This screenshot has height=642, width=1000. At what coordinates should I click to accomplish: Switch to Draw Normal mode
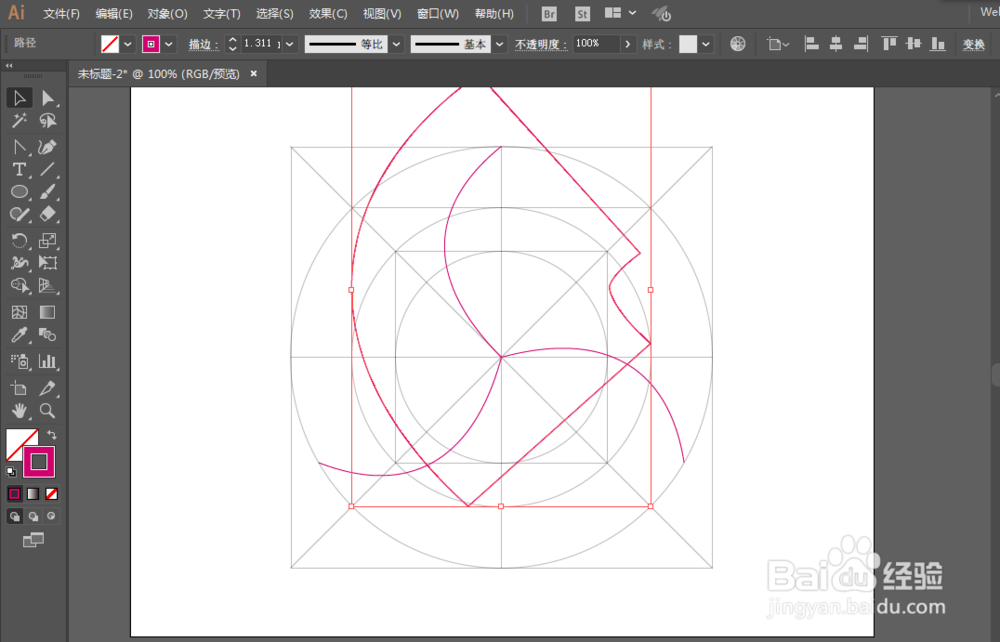(15, 516)
